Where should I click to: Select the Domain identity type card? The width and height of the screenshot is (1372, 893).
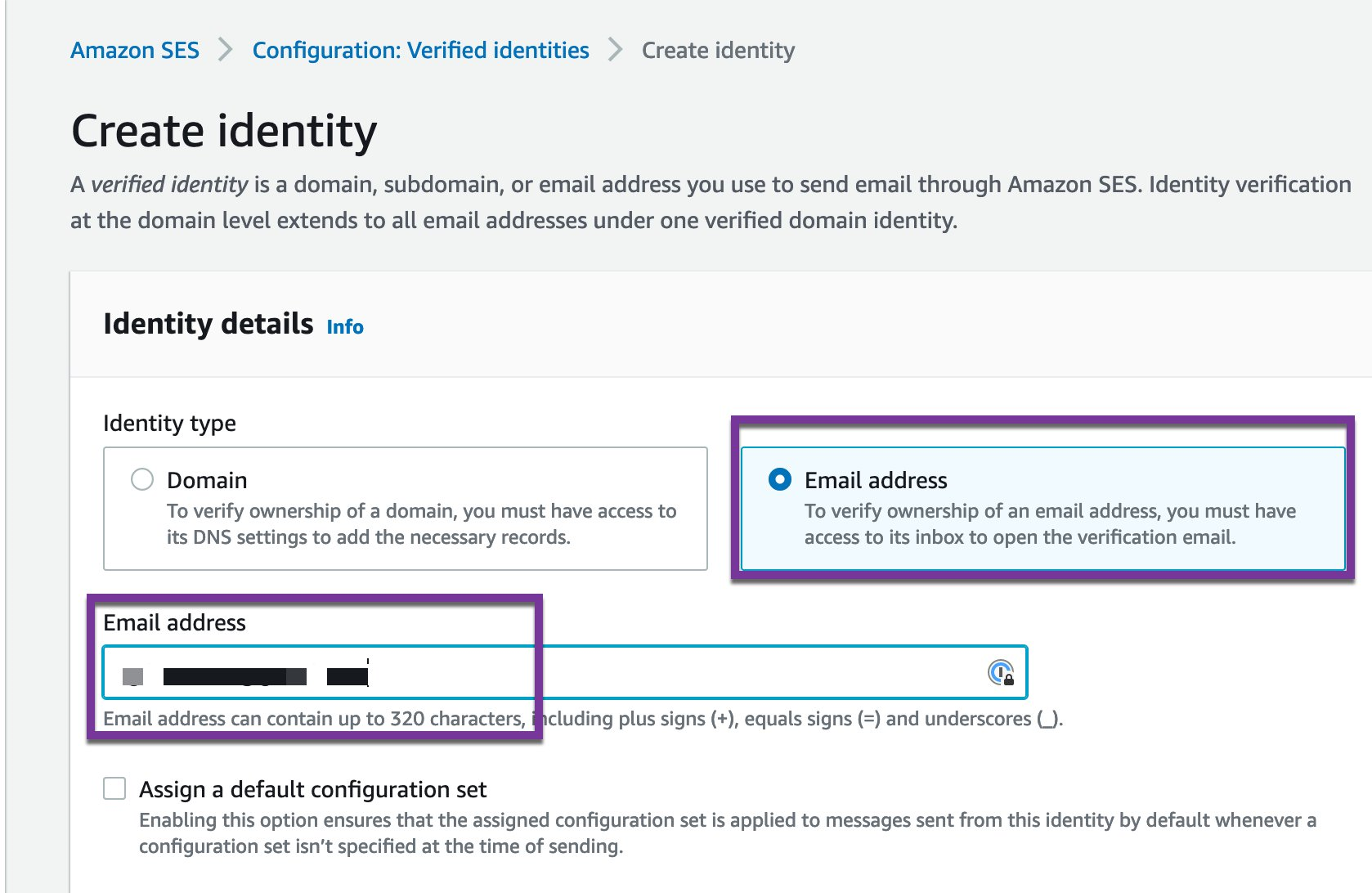(x=405, y=507)
